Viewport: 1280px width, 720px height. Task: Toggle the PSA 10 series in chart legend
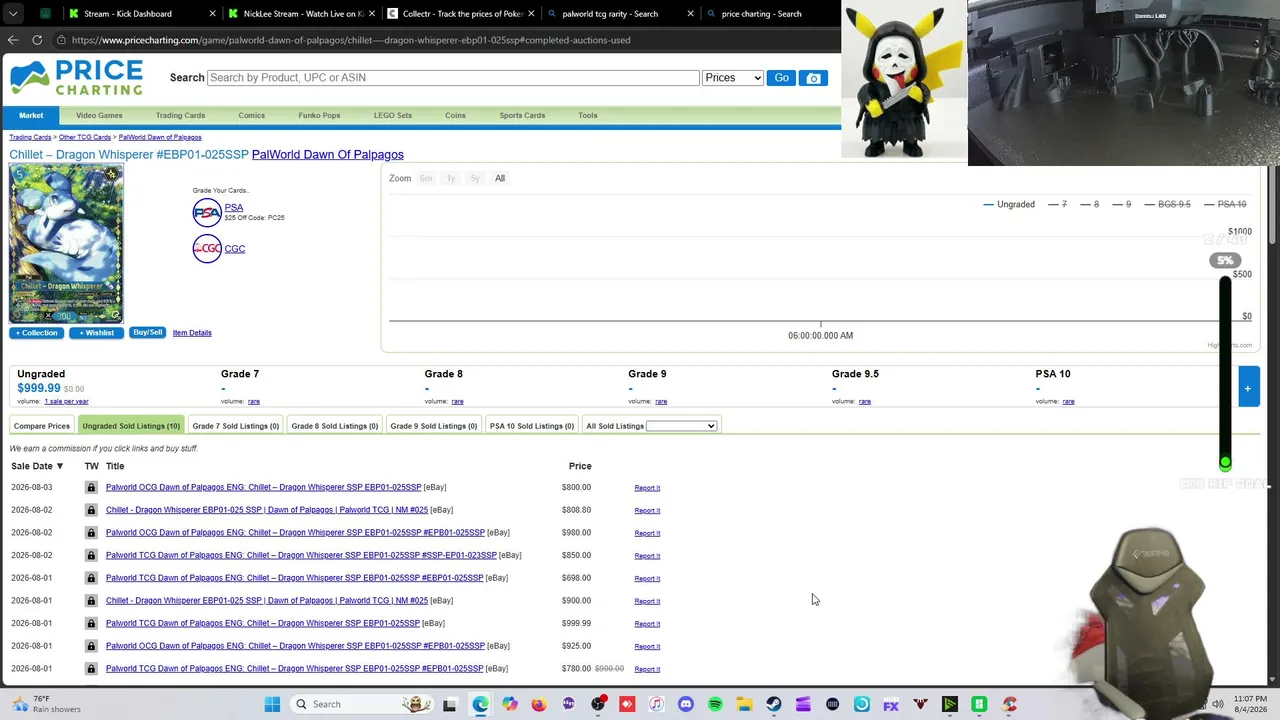1224,204
